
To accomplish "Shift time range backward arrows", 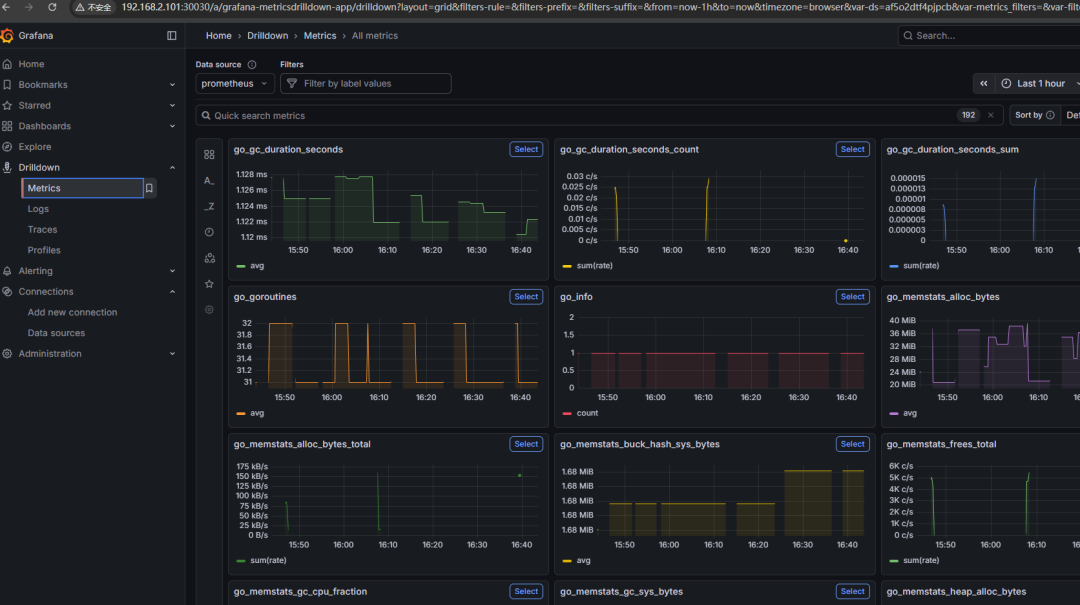I will click(984, 83).
